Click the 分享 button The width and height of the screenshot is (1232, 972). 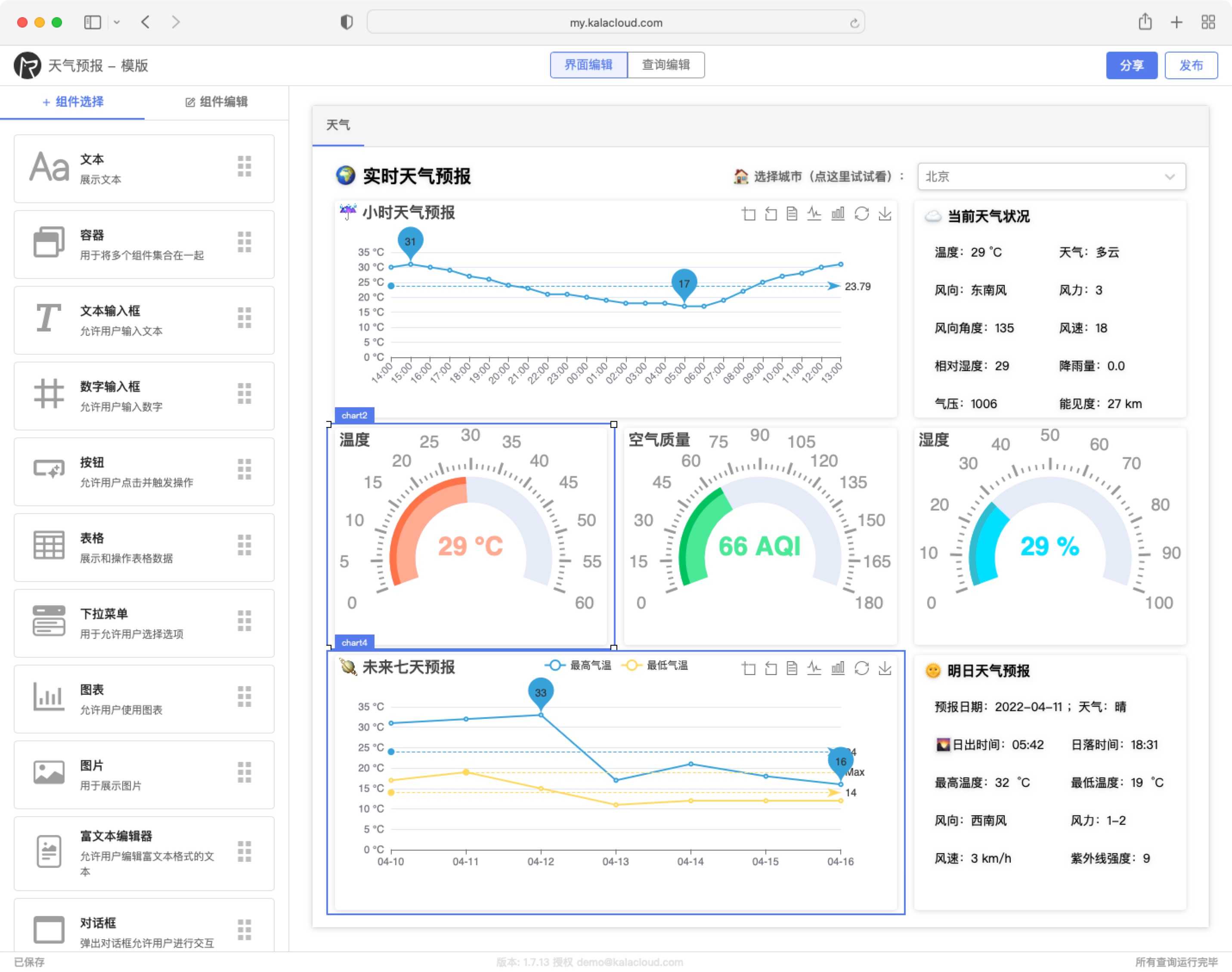1131,65
